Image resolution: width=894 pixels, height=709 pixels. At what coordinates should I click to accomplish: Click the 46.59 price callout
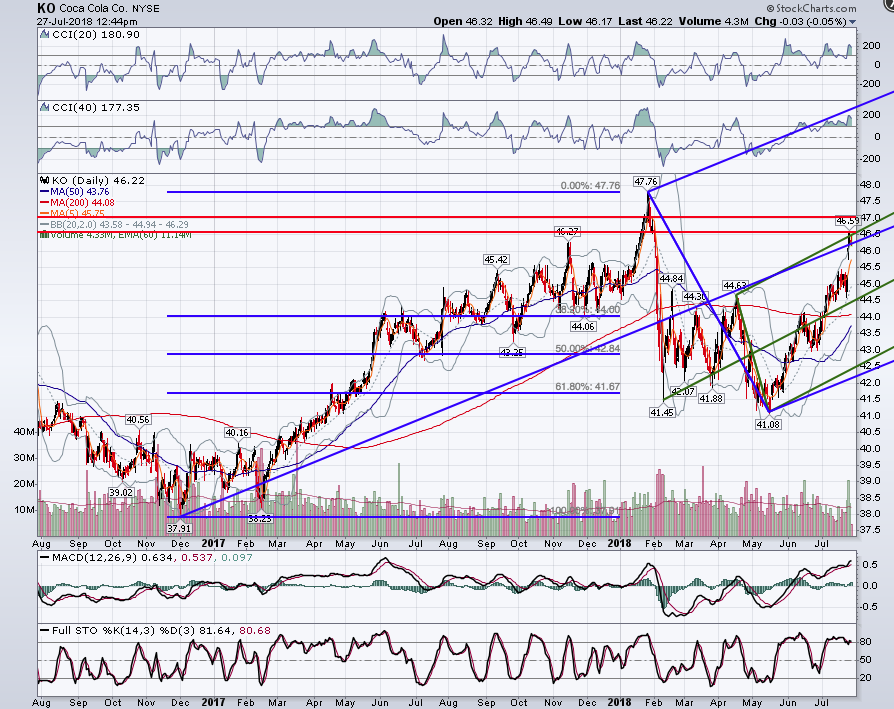click(x=847, y=221)
